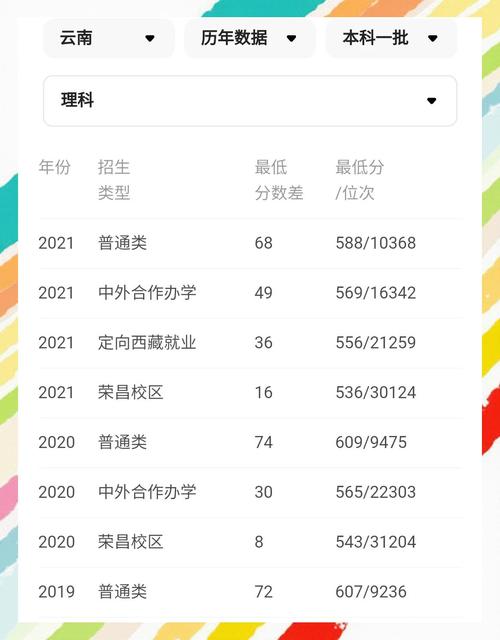Image resolution: width=500 pixels, height=640 pixels.
Task: Click the value 609/9475
Action: click(371, 442)
